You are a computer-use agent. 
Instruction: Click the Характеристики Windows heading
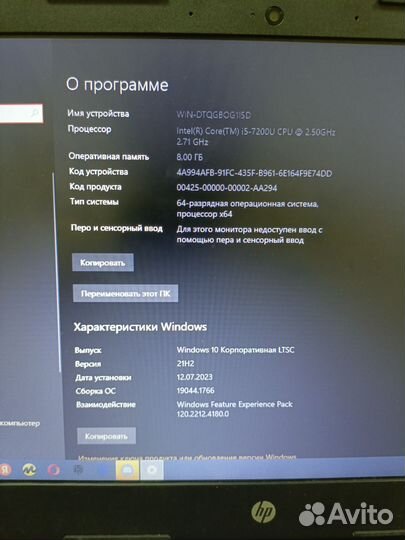(140, 326)
